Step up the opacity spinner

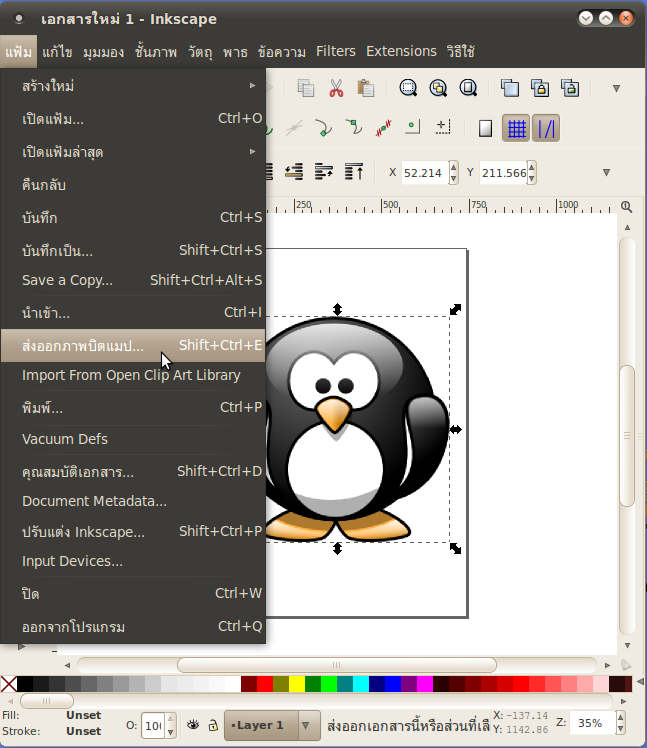(x=170, y=718)
